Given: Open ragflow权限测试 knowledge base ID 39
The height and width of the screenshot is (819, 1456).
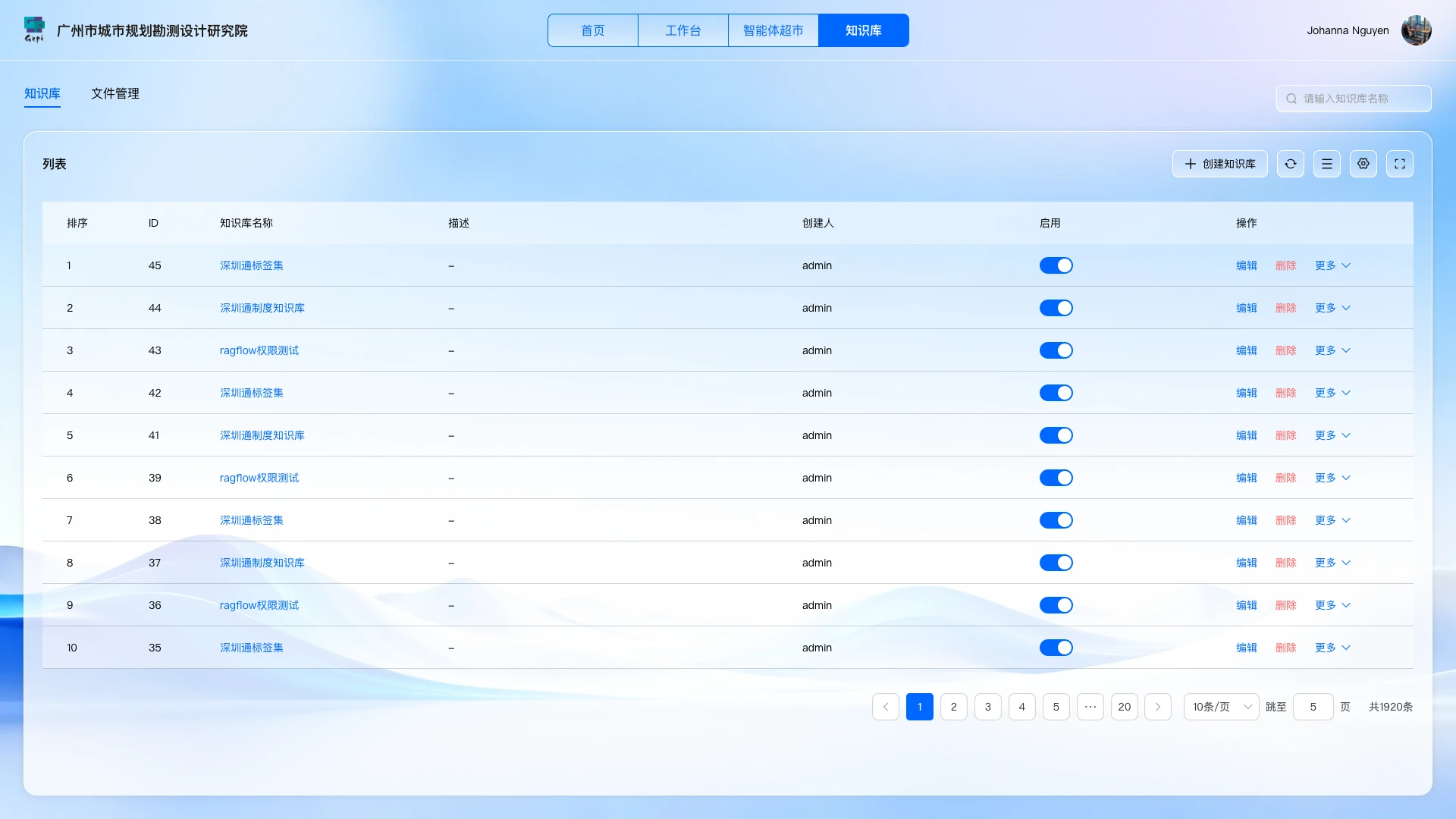Looking at the screenshot, I should tap(259, 478).
